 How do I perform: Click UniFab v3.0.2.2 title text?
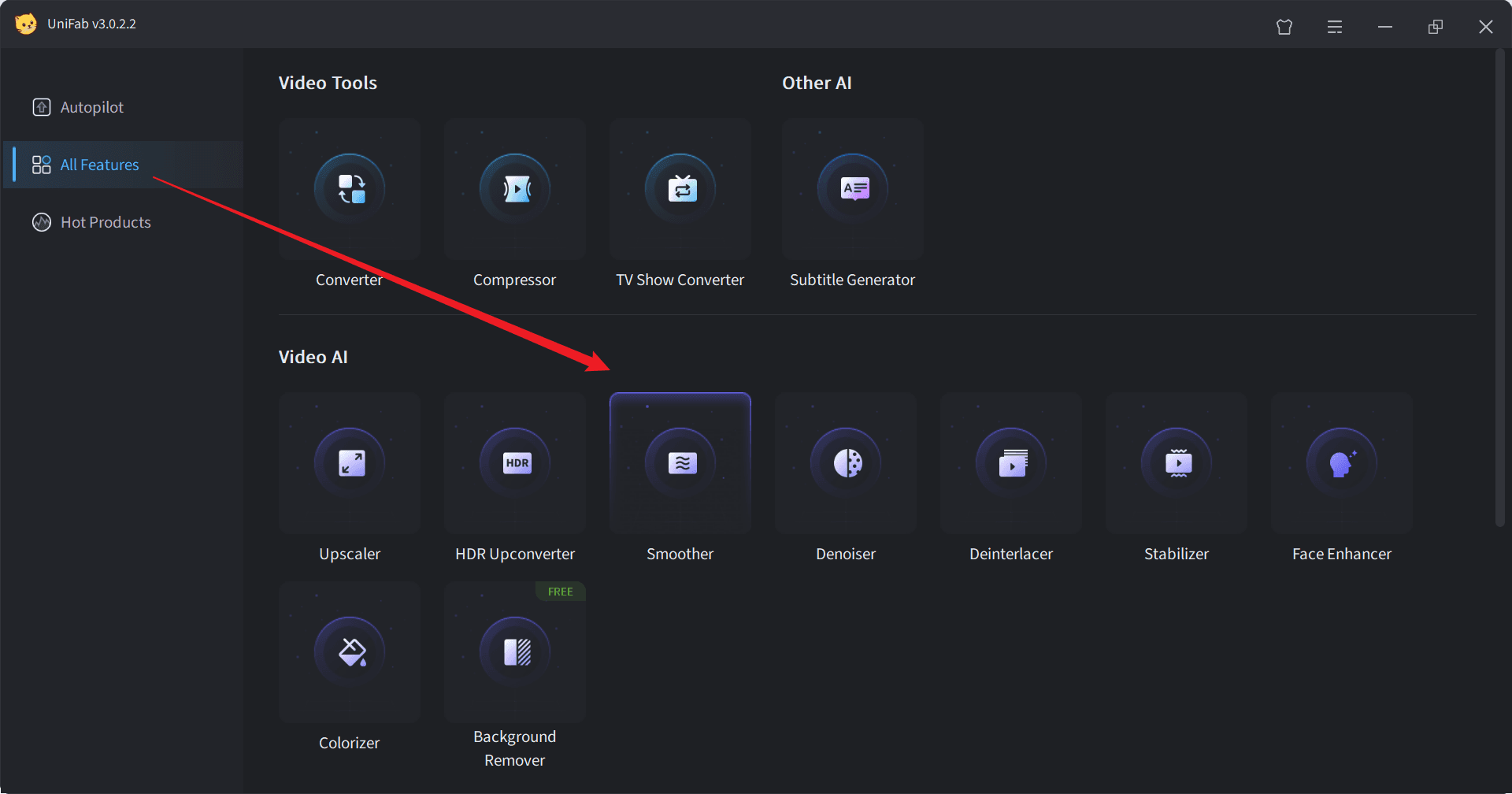click(91, 24)
